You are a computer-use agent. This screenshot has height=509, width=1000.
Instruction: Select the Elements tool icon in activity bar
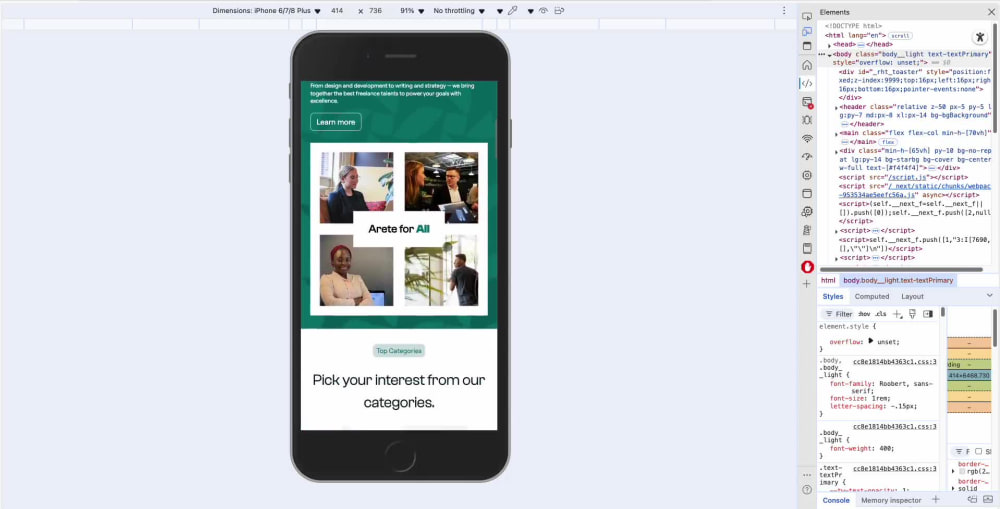(807, 84)
